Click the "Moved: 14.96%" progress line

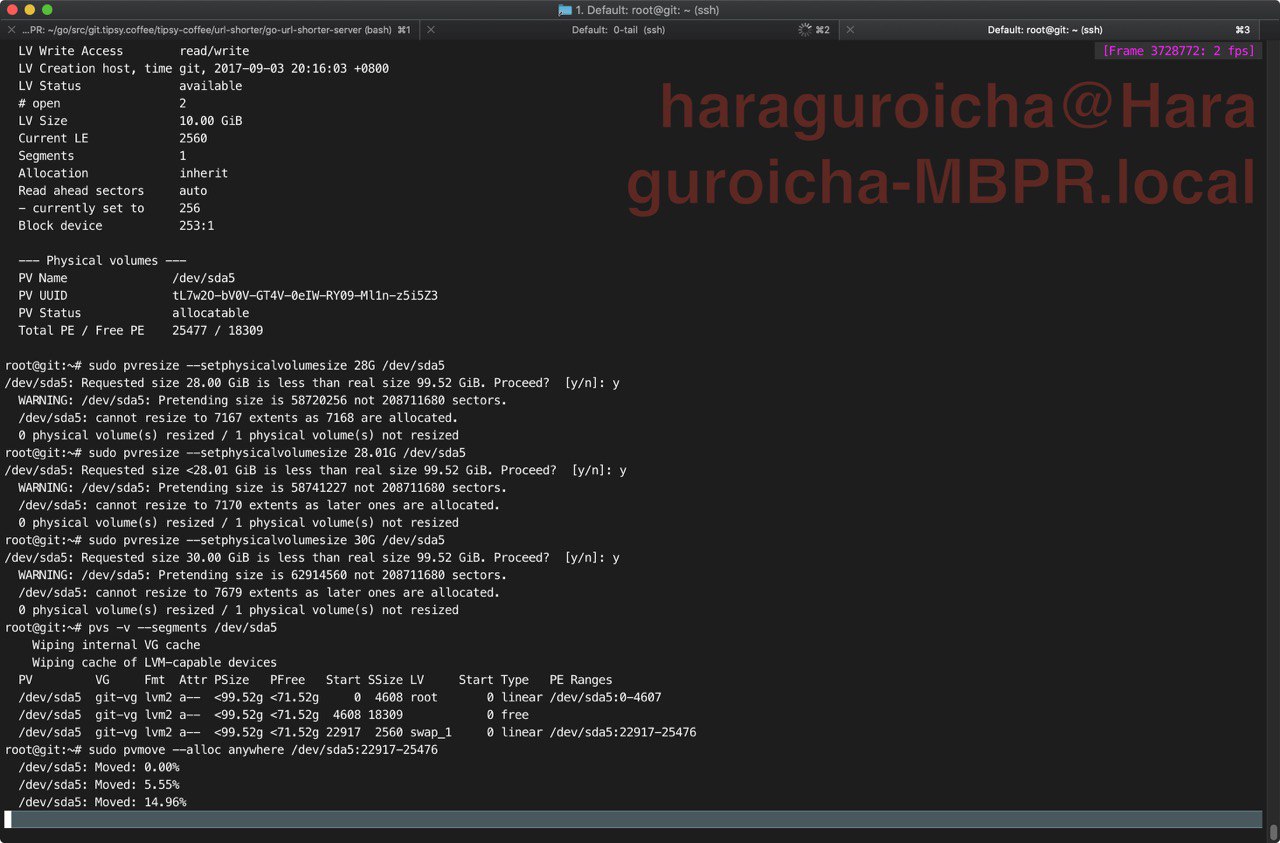click(x=102, y=802)
